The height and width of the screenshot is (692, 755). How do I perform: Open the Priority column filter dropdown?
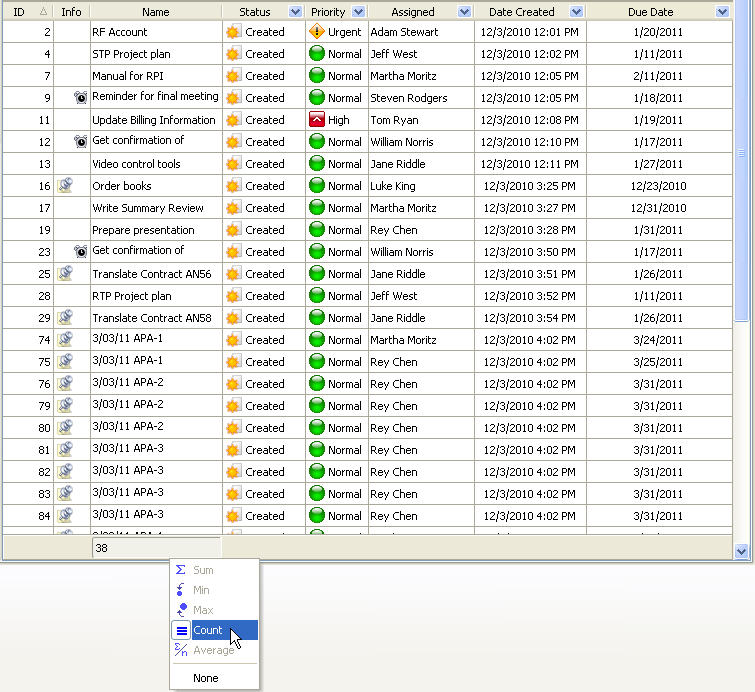(x=358, y=12)
